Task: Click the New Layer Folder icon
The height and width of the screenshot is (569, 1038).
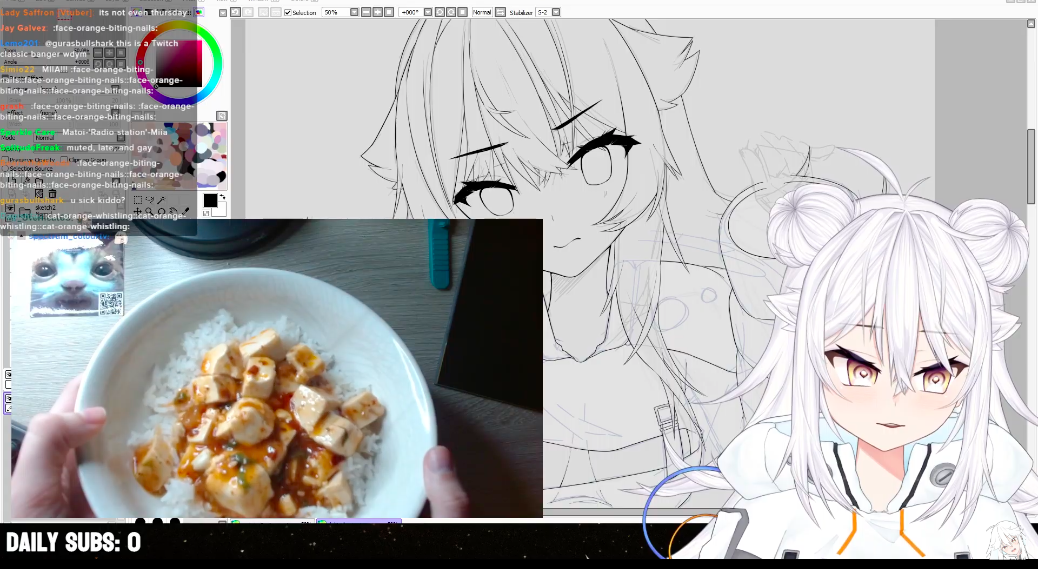Action: click(x=39, y=181)
